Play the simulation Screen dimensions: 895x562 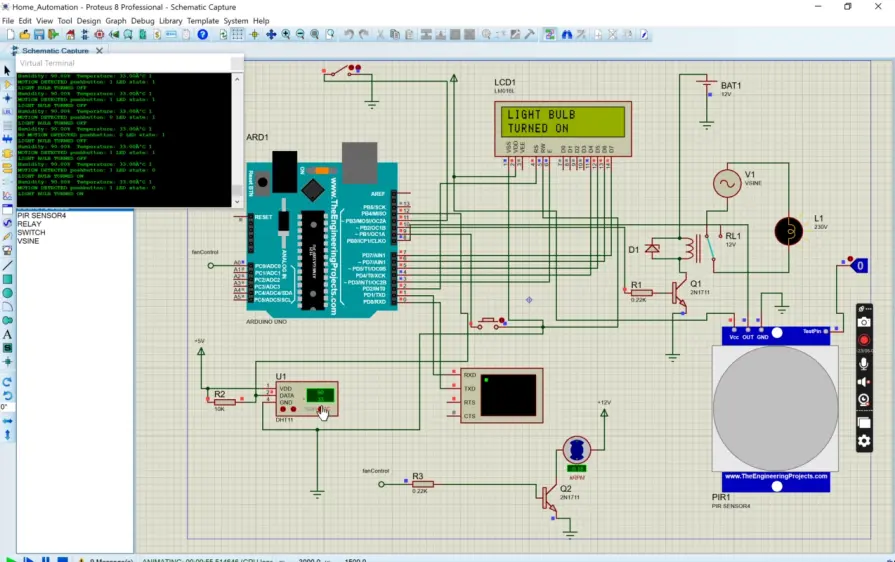coord(10,560)
